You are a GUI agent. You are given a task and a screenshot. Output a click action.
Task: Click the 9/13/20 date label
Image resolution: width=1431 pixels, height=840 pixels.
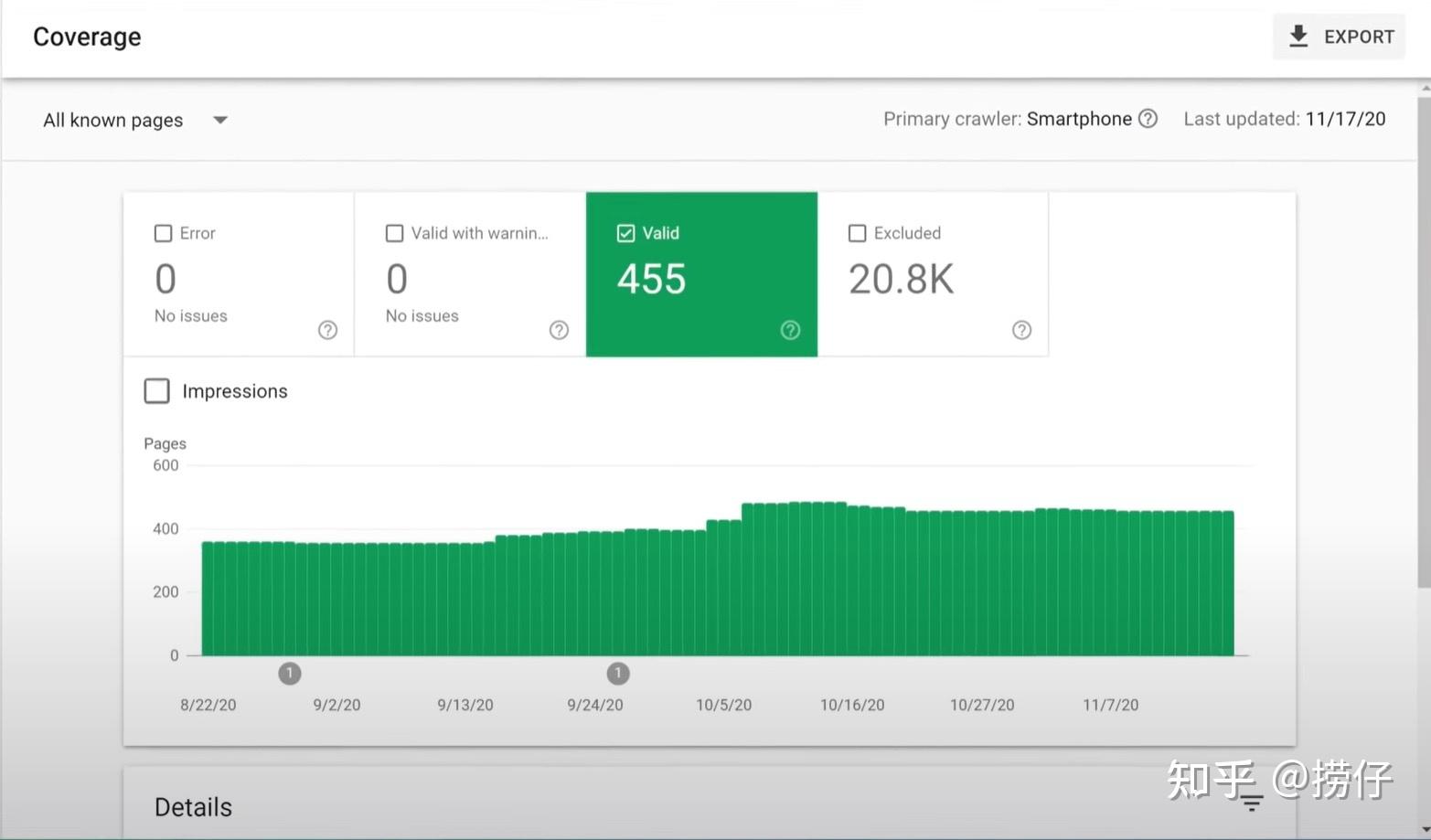point(465,705)
